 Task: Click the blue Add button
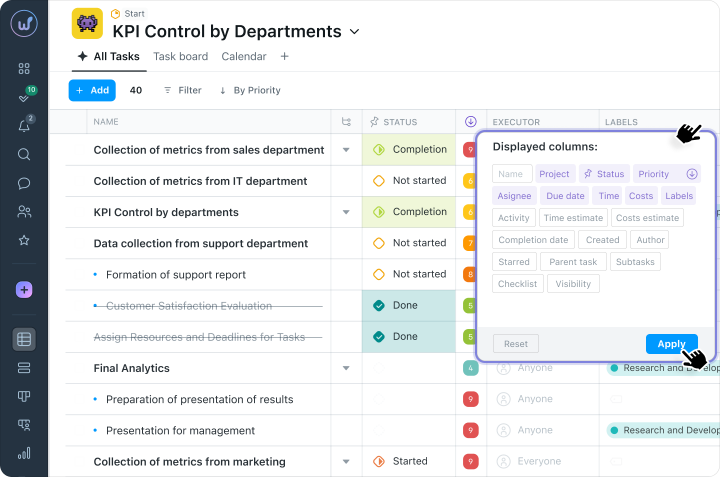[92, 90]
